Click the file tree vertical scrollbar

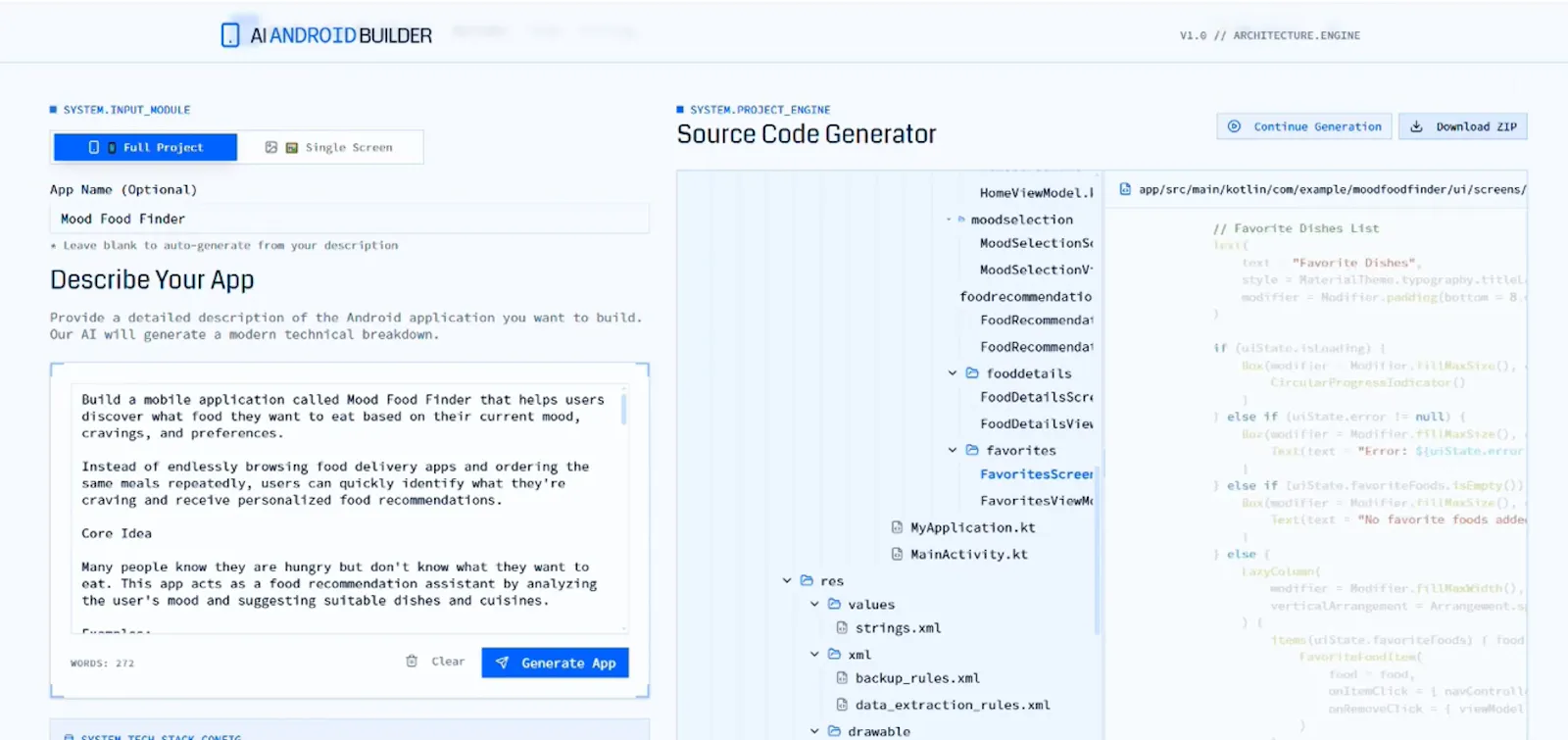[x=1098, y=549]
